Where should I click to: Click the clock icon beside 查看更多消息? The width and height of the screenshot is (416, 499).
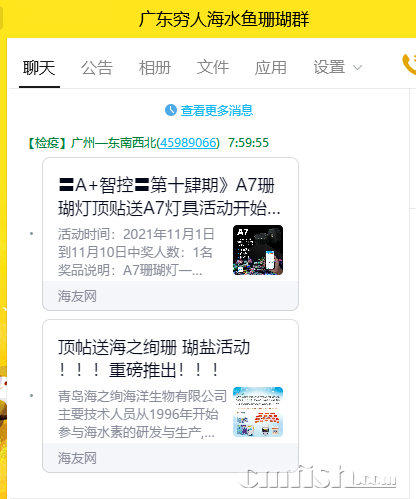tap(171, 110)
